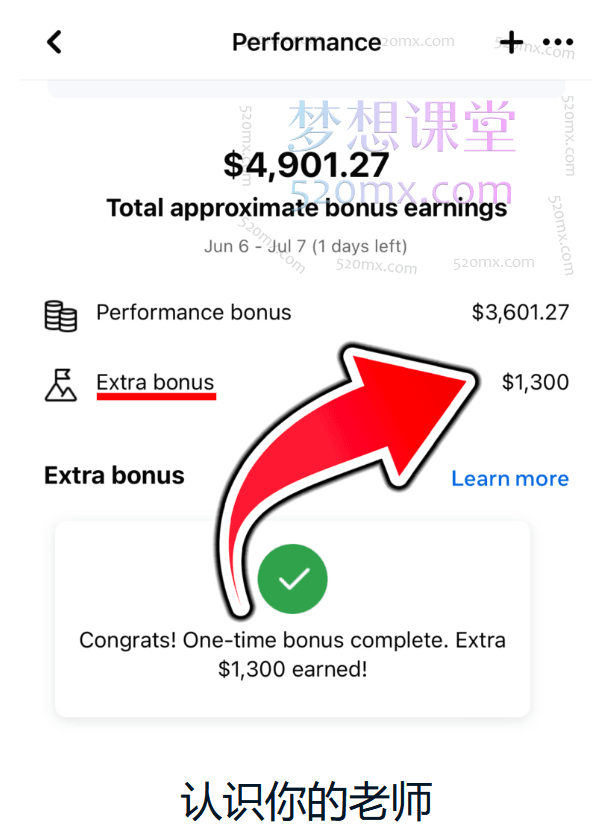Tap the Total approximate bonus earnings heading
613x834 pixels.
306,209
